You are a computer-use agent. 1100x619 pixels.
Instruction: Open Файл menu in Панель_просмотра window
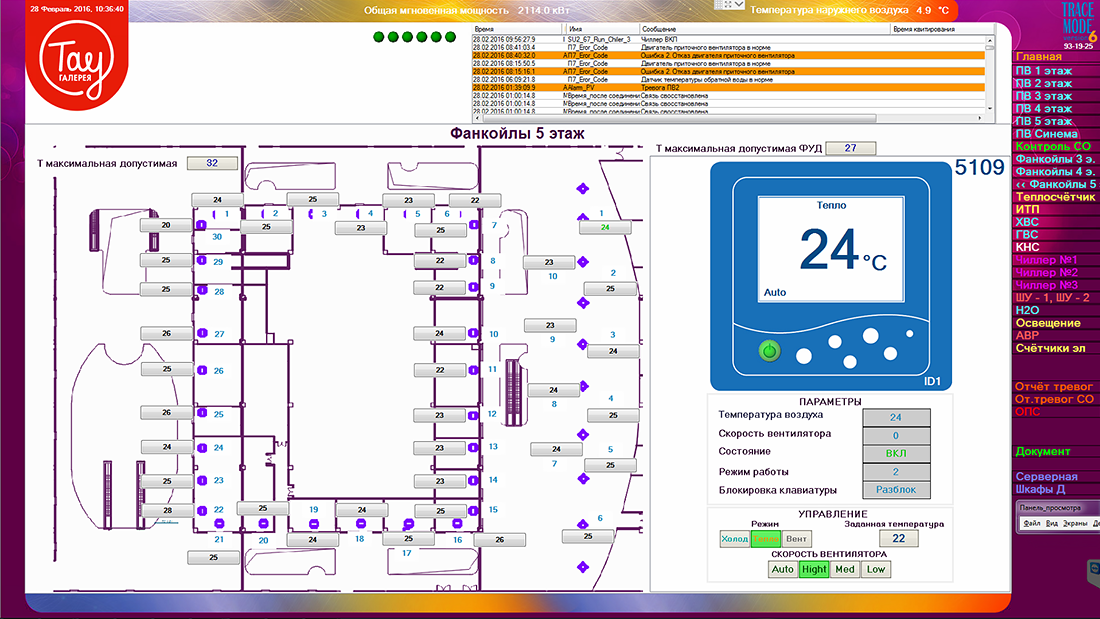click(x=1032, y=523)
